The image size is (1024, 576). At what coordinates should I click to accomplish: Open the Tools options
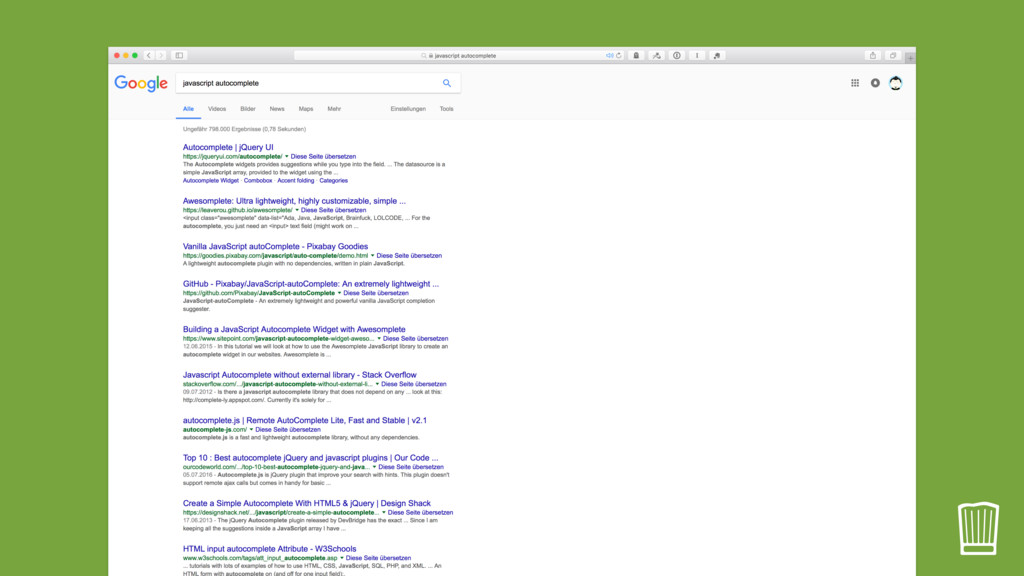[446, 109]
